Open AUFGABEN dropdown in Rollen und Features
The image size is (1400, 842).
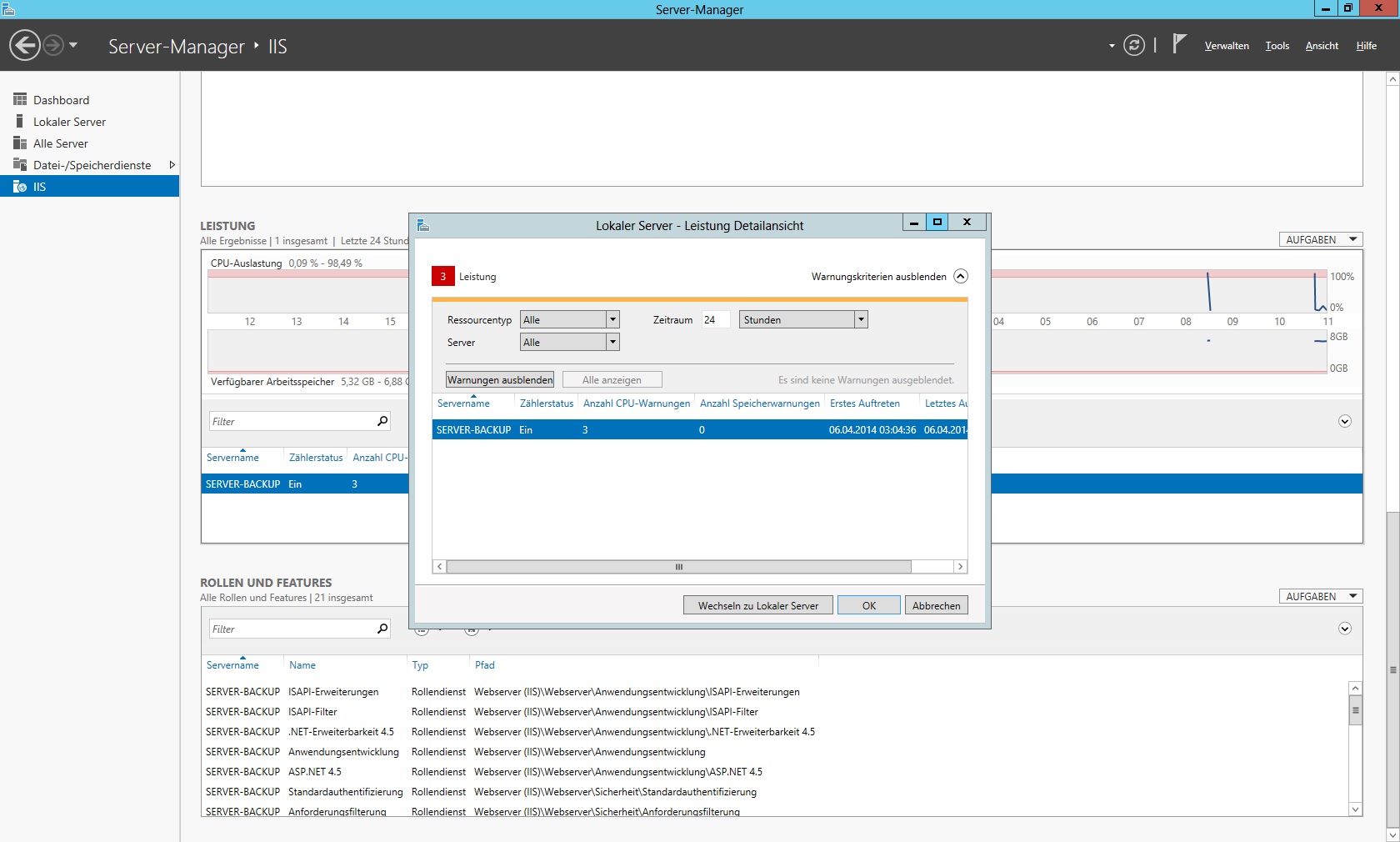[1321, 596]
